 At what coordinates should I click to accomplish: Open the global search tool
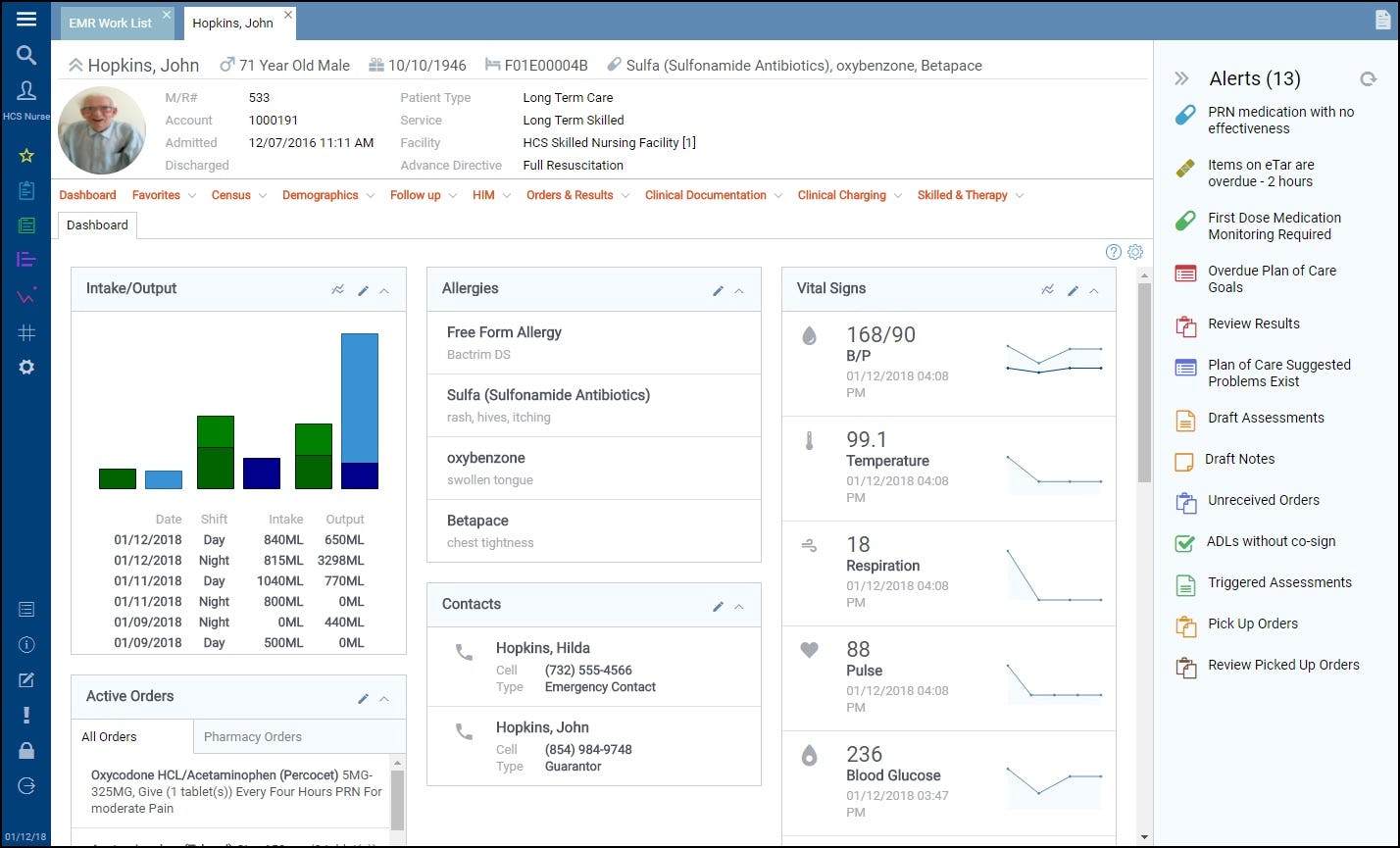[x=25, y=56]
